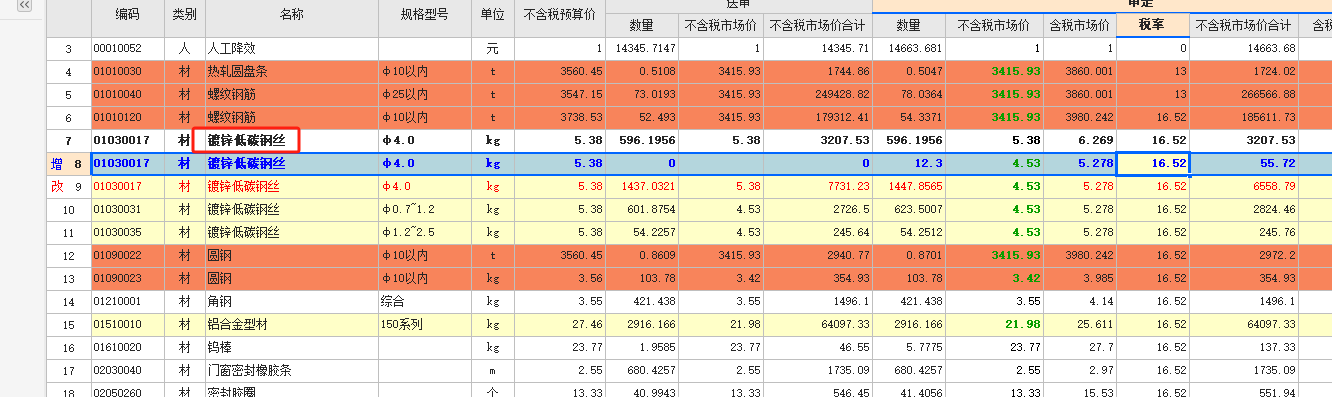Select the category cell 人 in row 3
The height and width of the screenshot is (397, 1332).
pyautogui.click(x=185, y=48)
